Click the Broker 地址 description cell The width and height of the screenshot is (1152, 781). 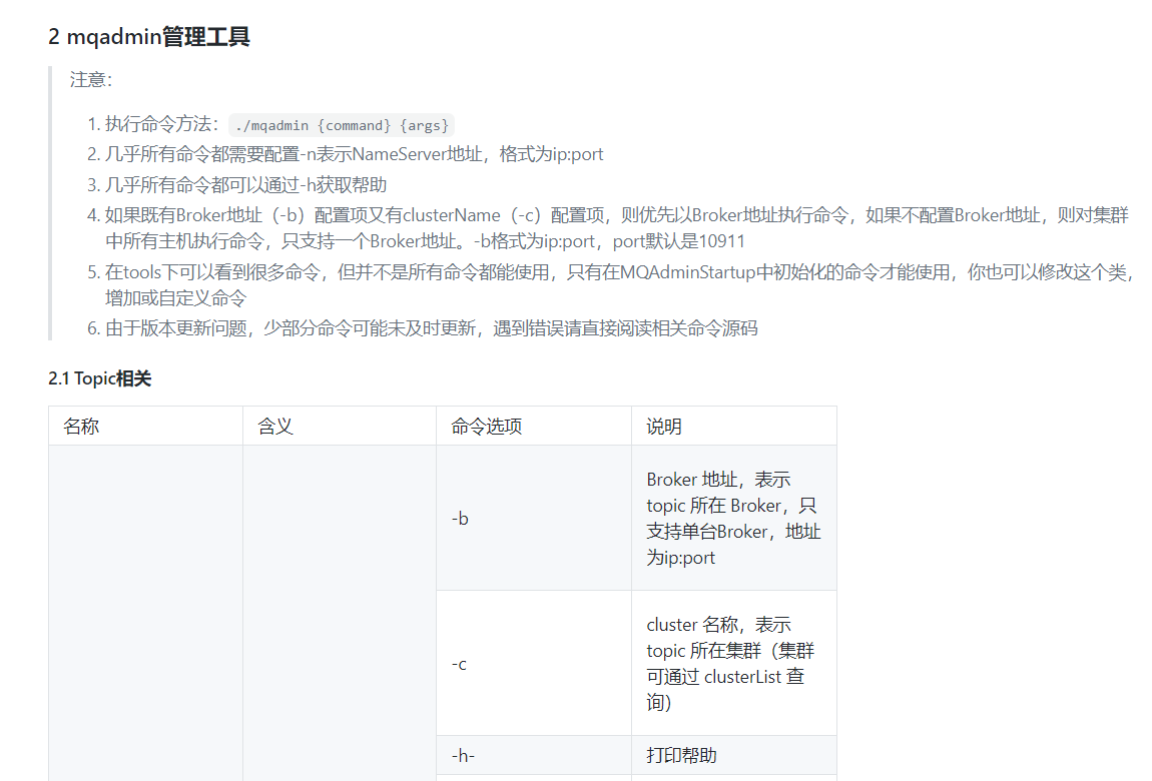[733, 519]
